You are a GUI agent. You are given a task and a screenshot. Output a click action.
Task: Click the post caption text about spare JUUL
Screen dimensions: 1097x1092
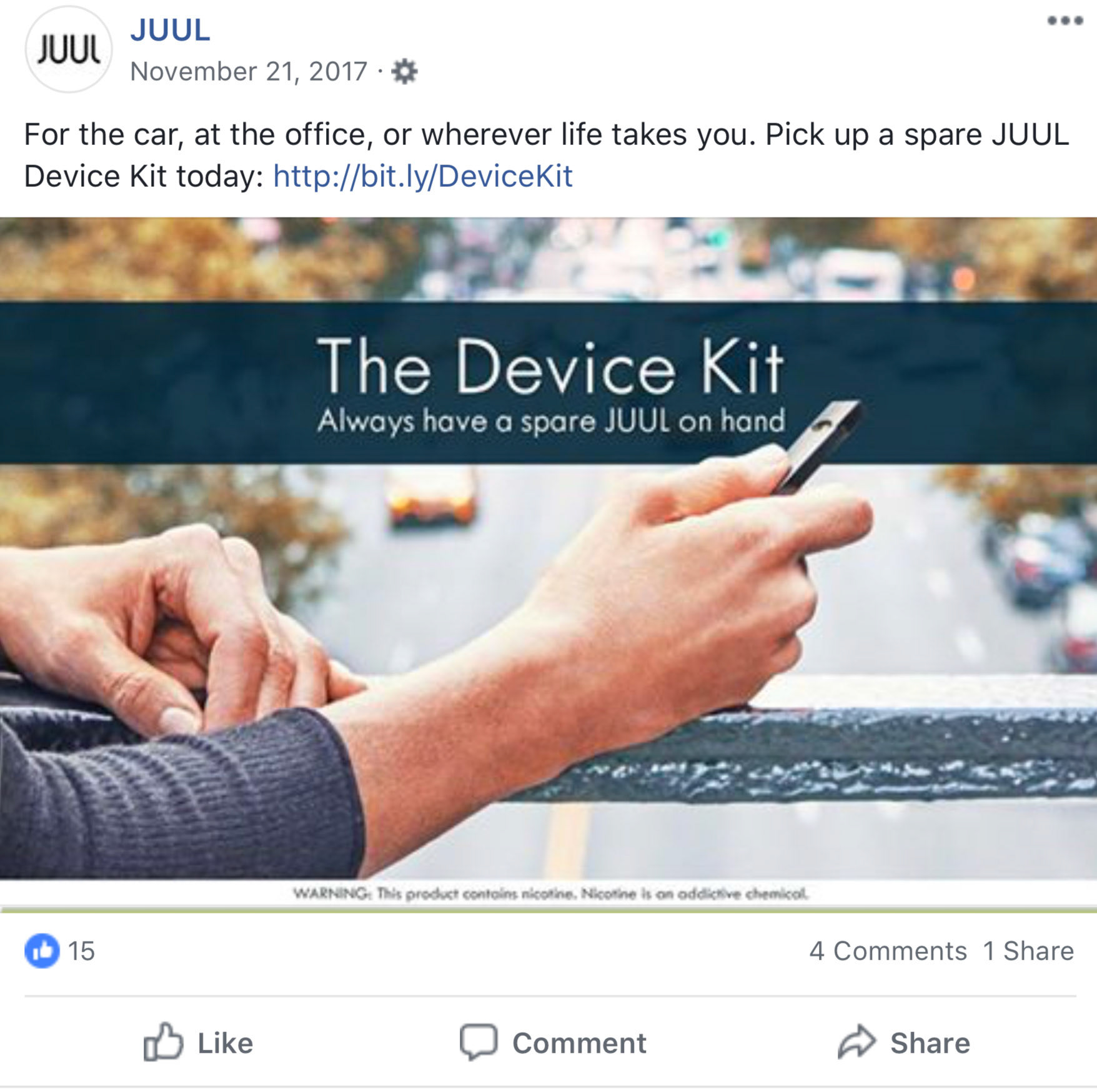point(547,155)
